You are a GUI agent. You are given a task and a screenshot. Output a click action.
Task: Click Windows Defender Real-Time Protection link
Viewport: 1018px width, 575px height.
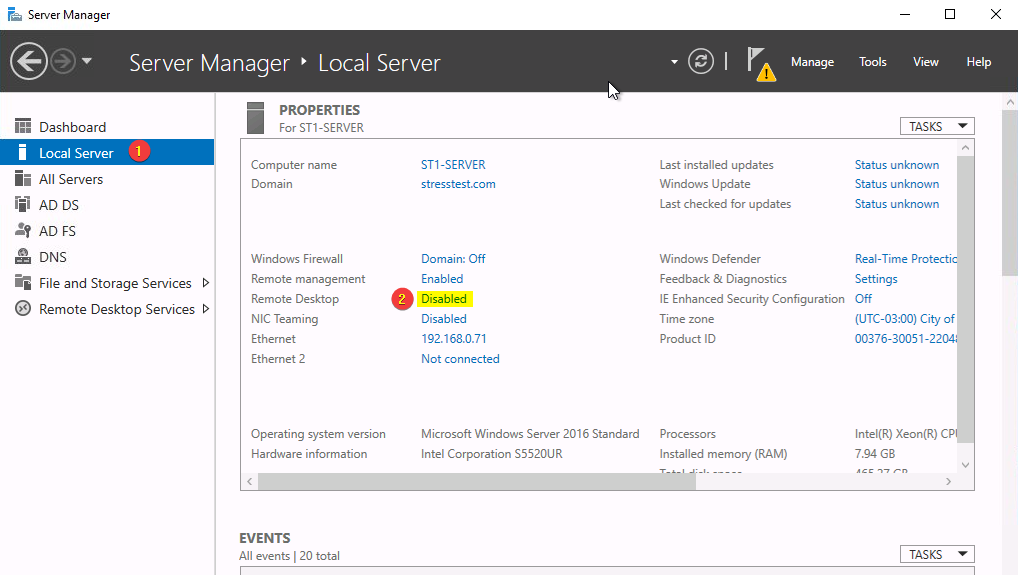click(x=906, y=258)
